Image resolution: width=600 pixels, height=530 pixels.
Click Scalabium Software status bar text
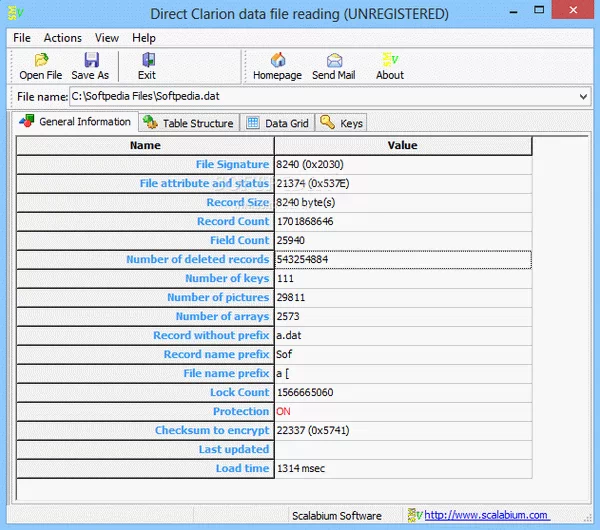coord(337,516)
